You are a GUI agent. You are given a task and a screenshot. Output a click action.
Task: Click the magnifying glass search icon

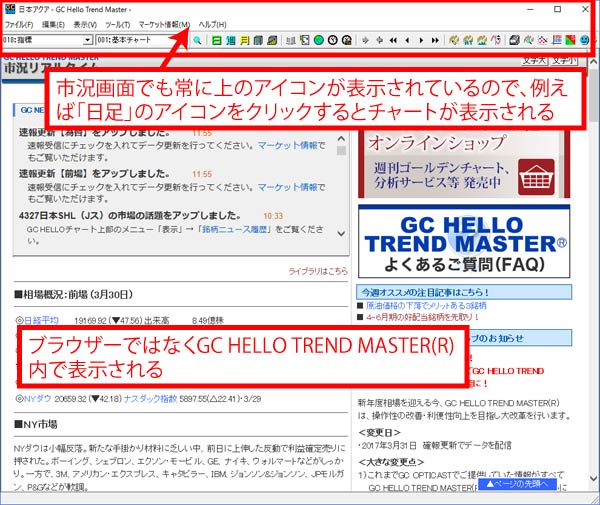197,40
